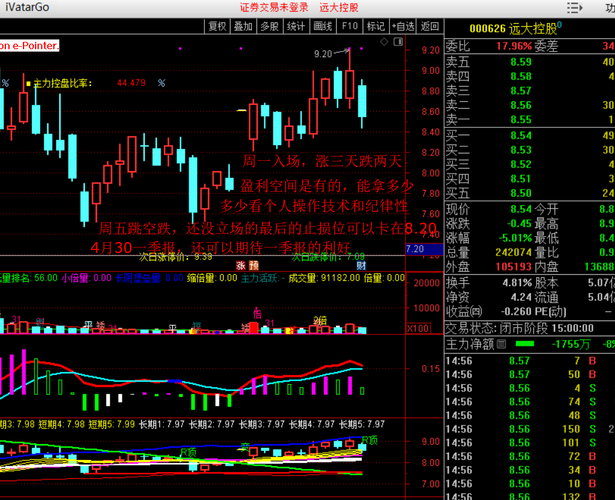Image resolution: width=615 pixels, height=500 pixels.
Task: Click the green 主力净额 bar indicator
Action: coord(525,344)
